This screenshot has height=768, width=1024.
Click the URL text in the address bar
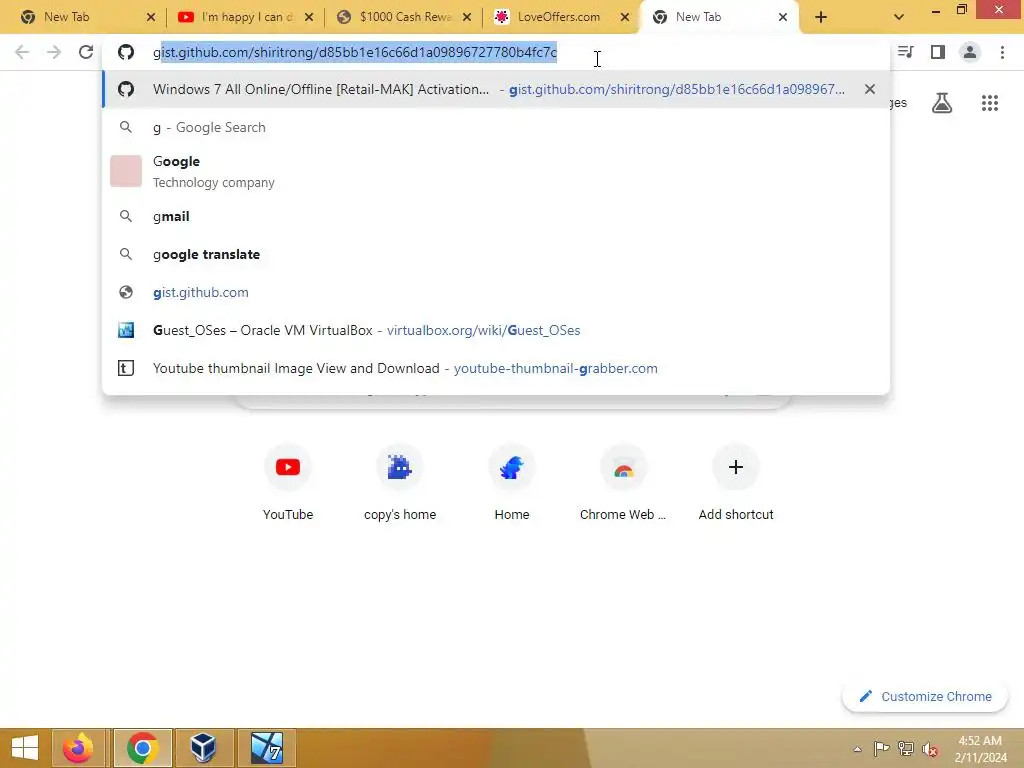[x=355, y=52]
